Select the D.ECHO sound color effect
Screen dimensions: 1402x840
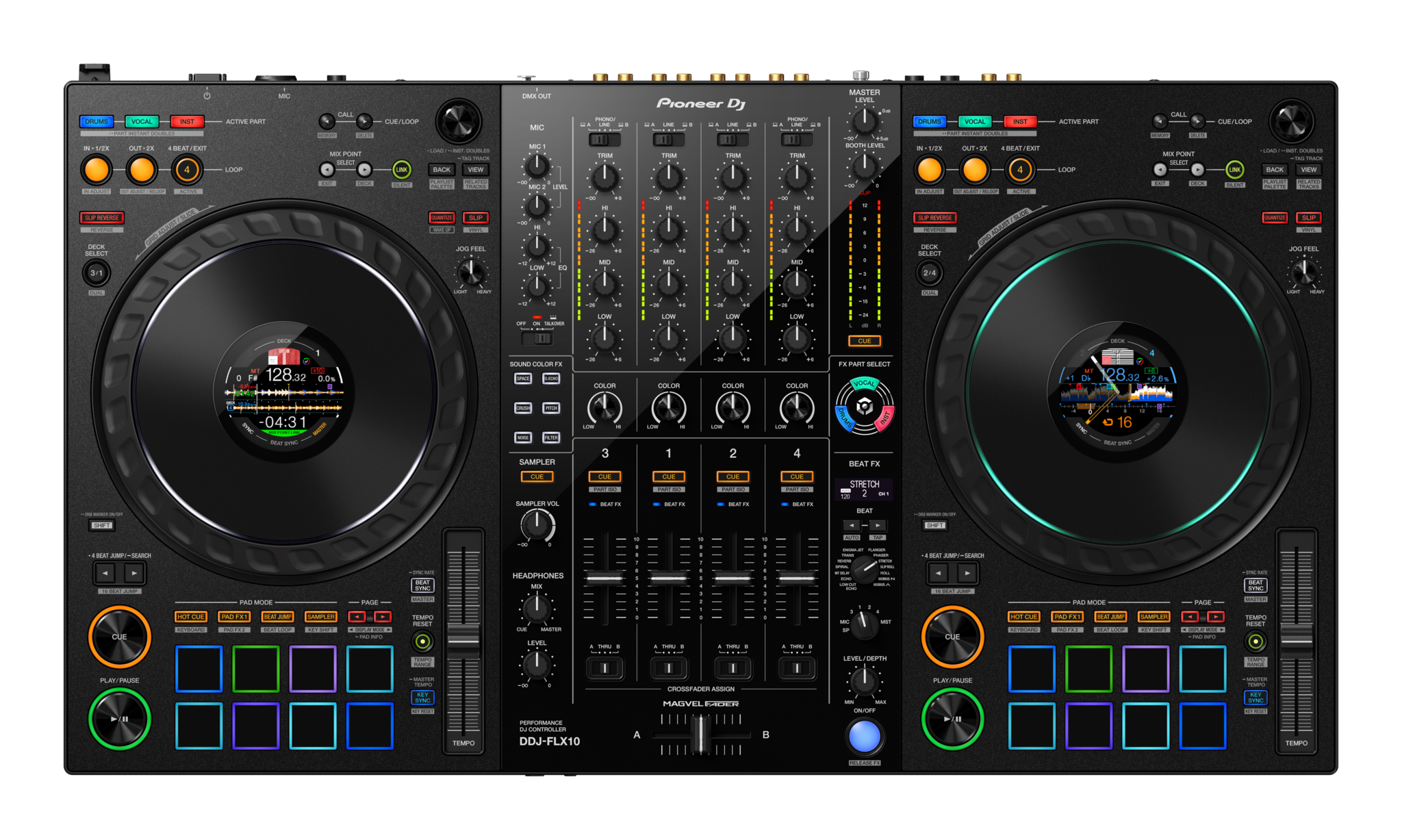[552, 379]
